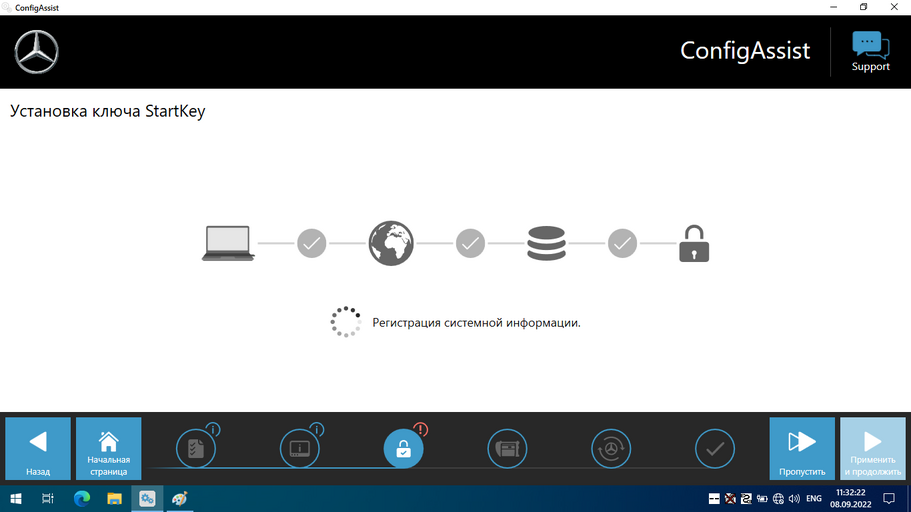Click checkmark between database and padlock
The height and width of the screenshot is (512, 911).
622,243
